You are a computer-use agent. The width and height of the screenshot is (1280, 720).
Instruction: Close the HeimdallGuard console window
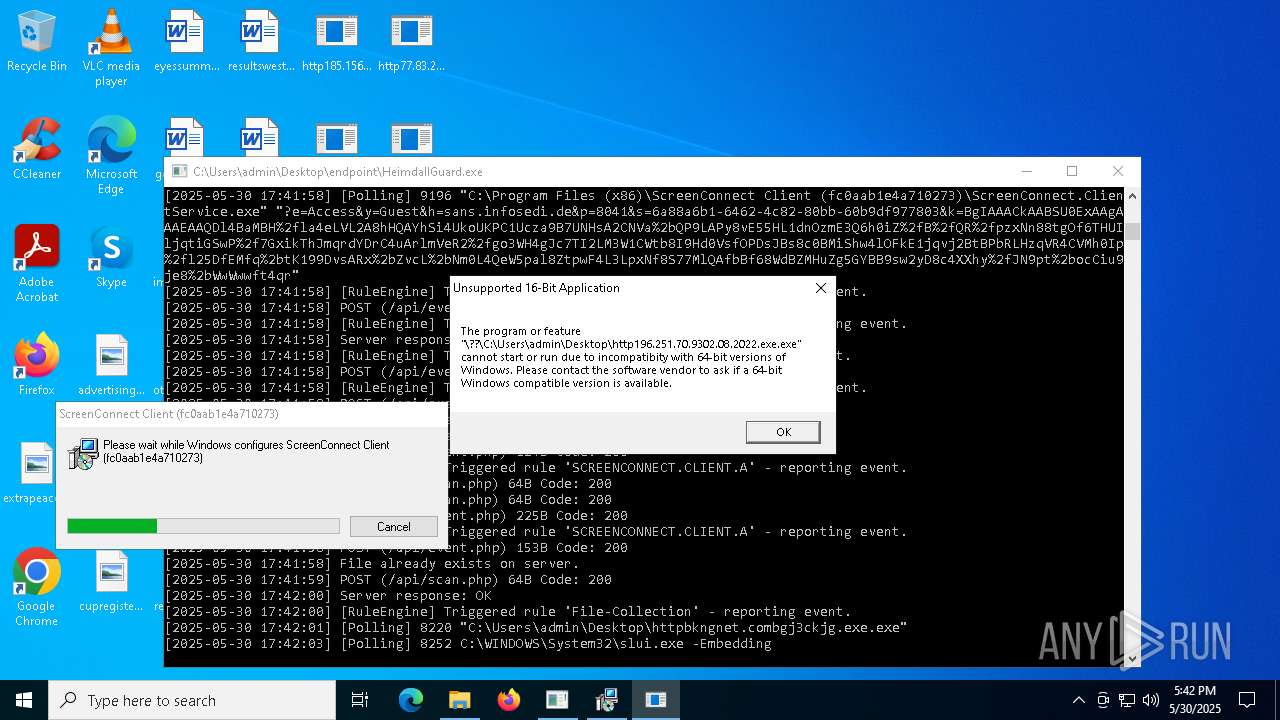point(1118,171)
